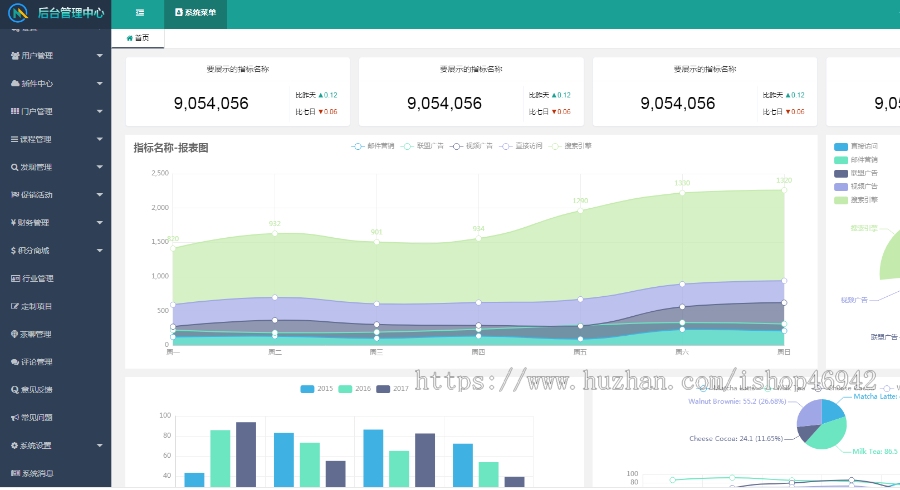The width and height of the screenshot is (900, 490).
Task: Click 指标名称-报表图 chart title
Action: tap(171, 147)
